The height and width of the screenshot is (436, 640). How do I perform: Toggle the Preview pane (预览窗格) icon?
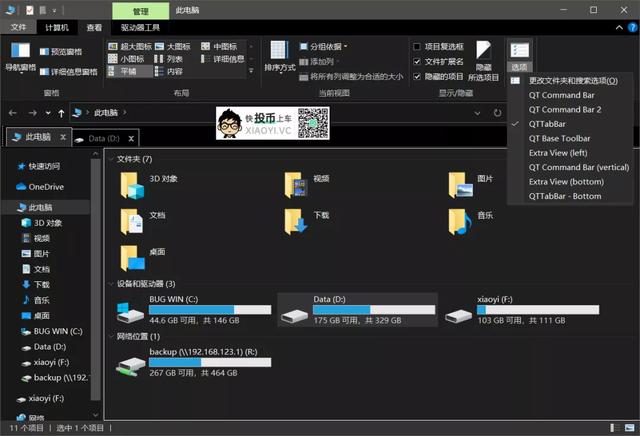[44, 52]
